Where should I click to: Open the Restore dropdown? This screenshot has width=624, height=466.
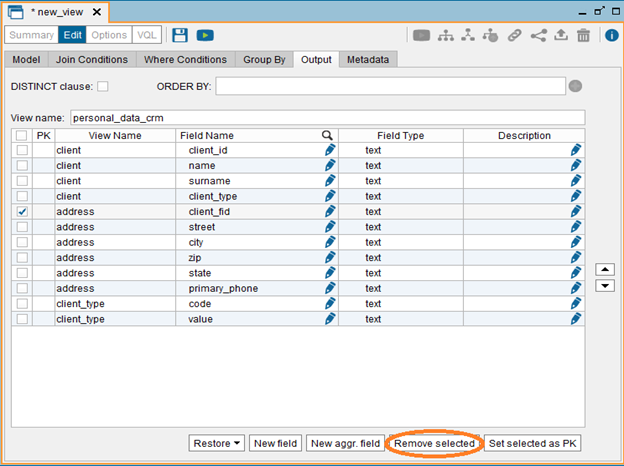[217, 443]
